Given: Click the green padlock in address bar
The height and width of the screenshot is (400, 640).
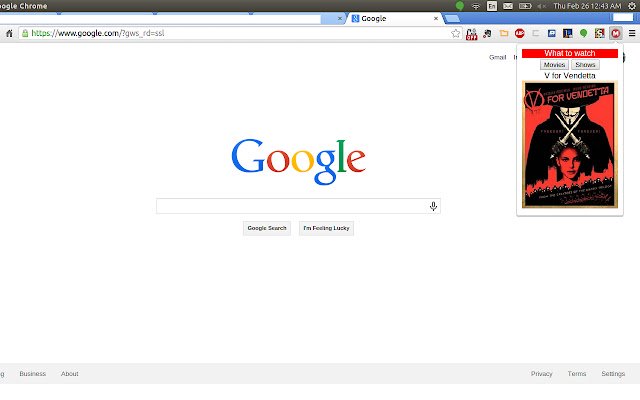Looking at the screenshot, I should click(x=25, y=33).
